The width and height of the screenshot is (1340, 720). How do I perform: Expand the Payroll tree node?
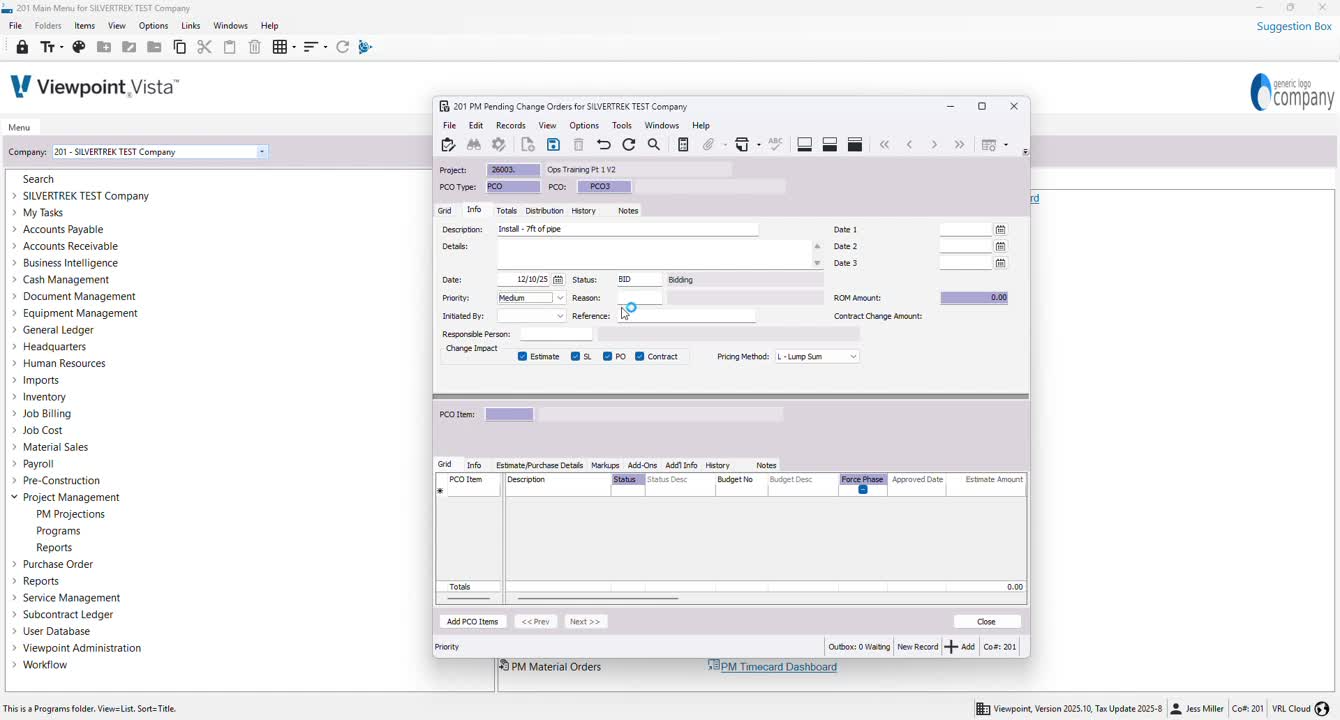point(14,464)
